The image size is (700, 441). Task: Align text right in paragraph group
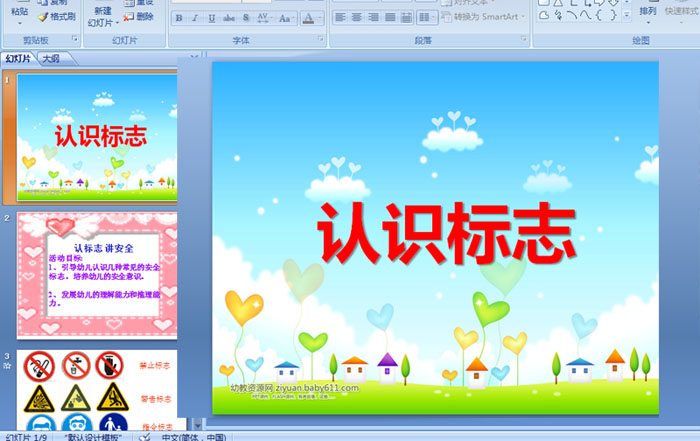374,18
